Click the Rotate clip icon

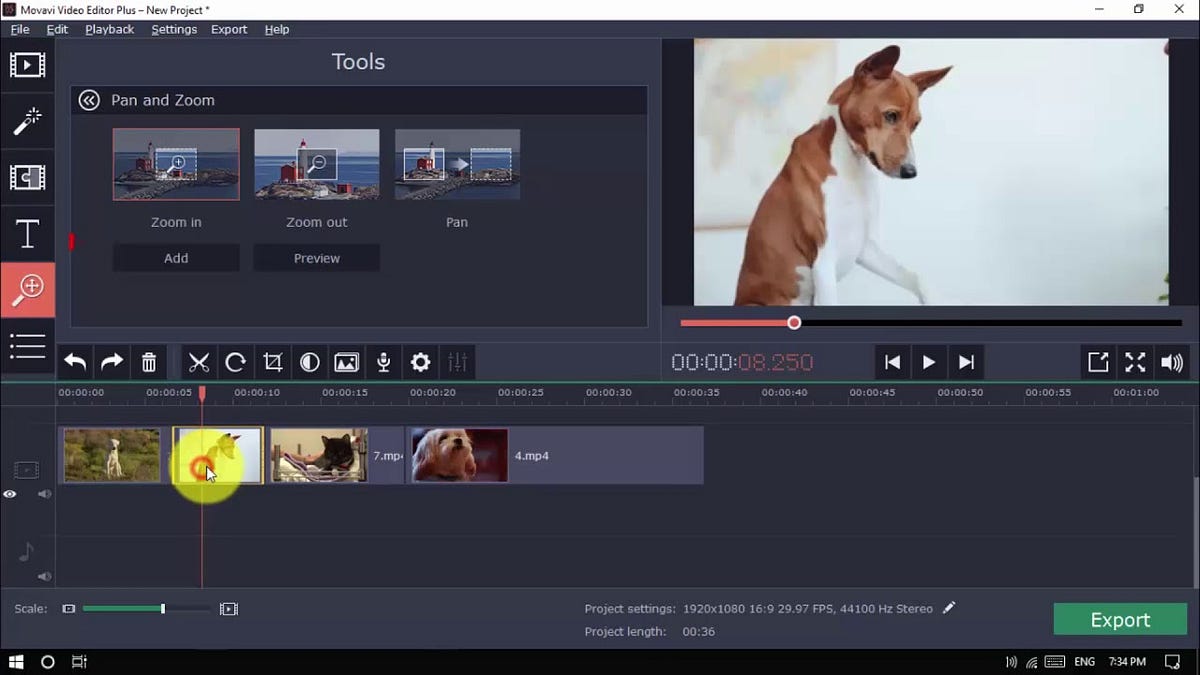[235, 362]
